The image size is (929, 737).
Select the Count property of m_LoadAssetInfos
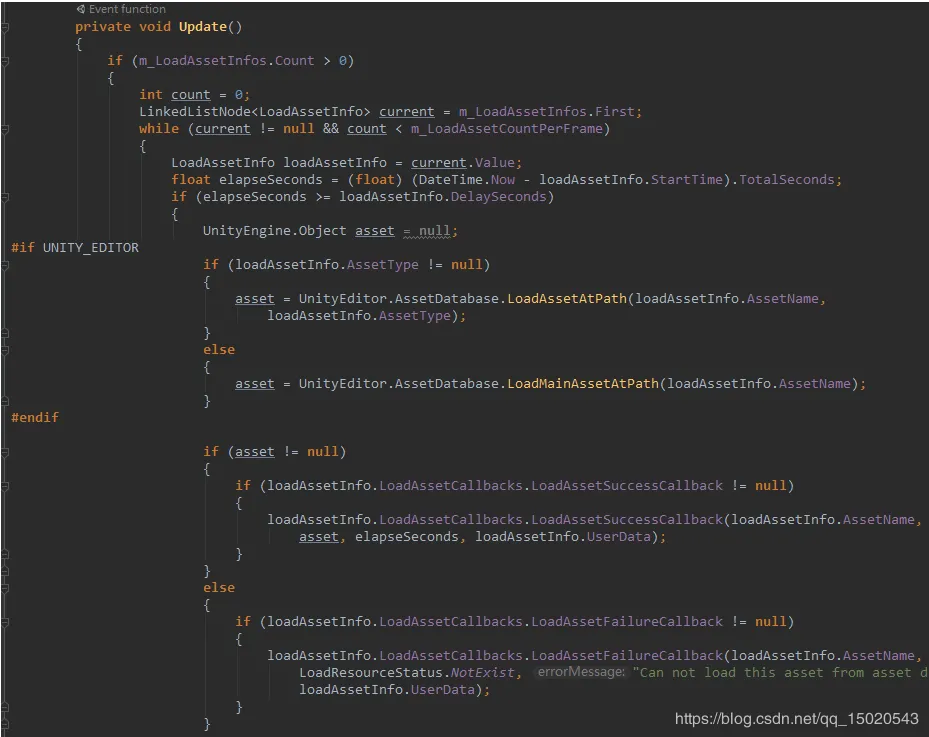coord(294,61)
